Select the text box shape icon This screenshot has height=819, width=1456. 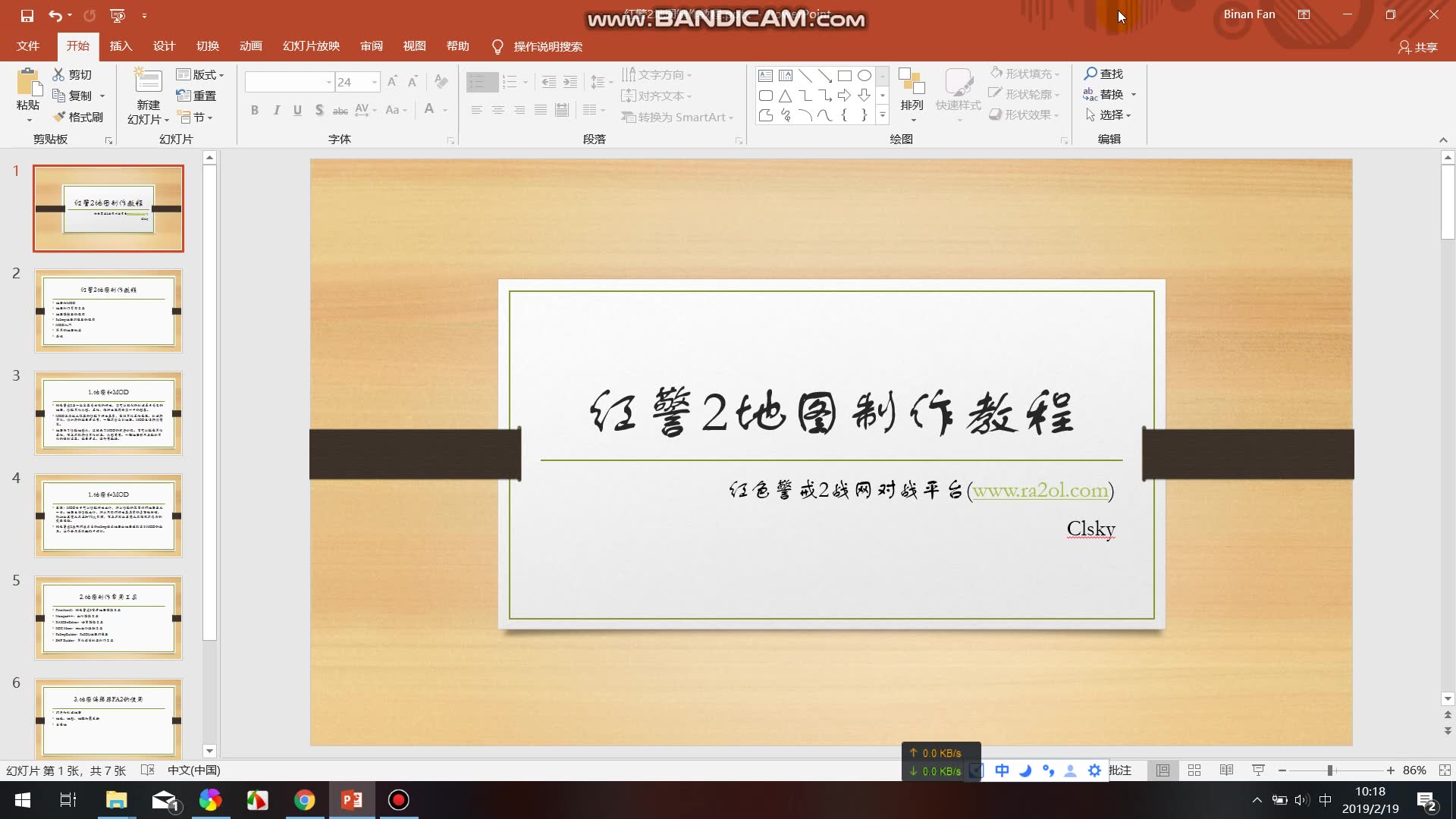click(x=766, y=76)
